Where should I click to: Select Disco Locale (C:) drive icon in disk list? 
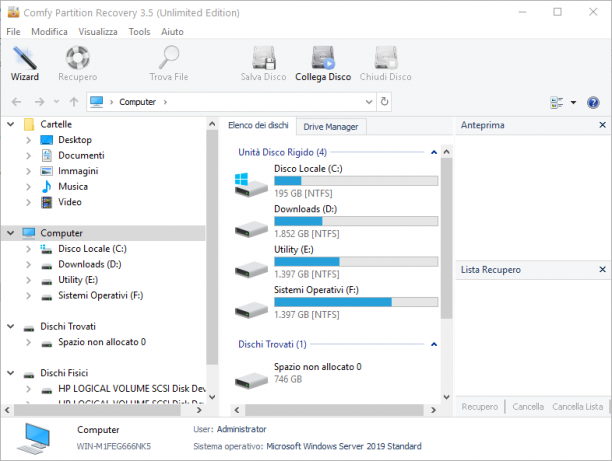coord(251,185)
